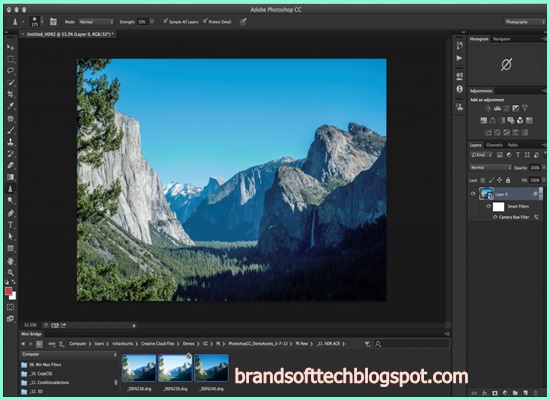Viewport: 550px width, 400px height.
Task: Go back in Mini Bridge
Action: click(x=23, y=344)
